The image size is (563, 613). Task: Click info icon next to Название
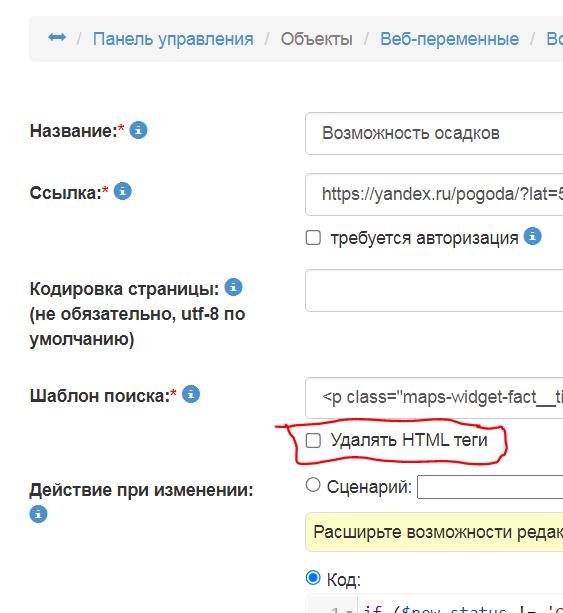[138, 130]
